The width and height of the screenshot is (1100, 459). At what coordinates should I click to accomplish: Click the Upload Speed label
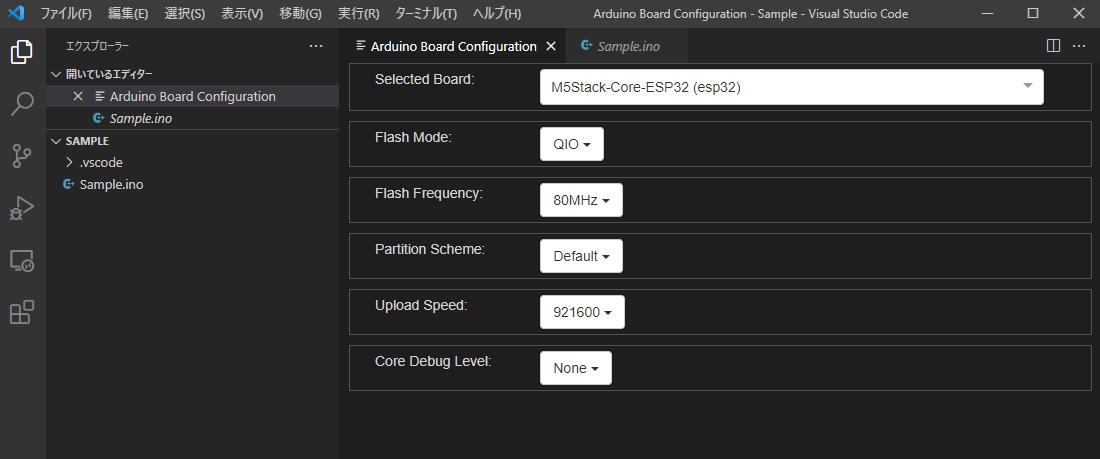coord(422,305)
